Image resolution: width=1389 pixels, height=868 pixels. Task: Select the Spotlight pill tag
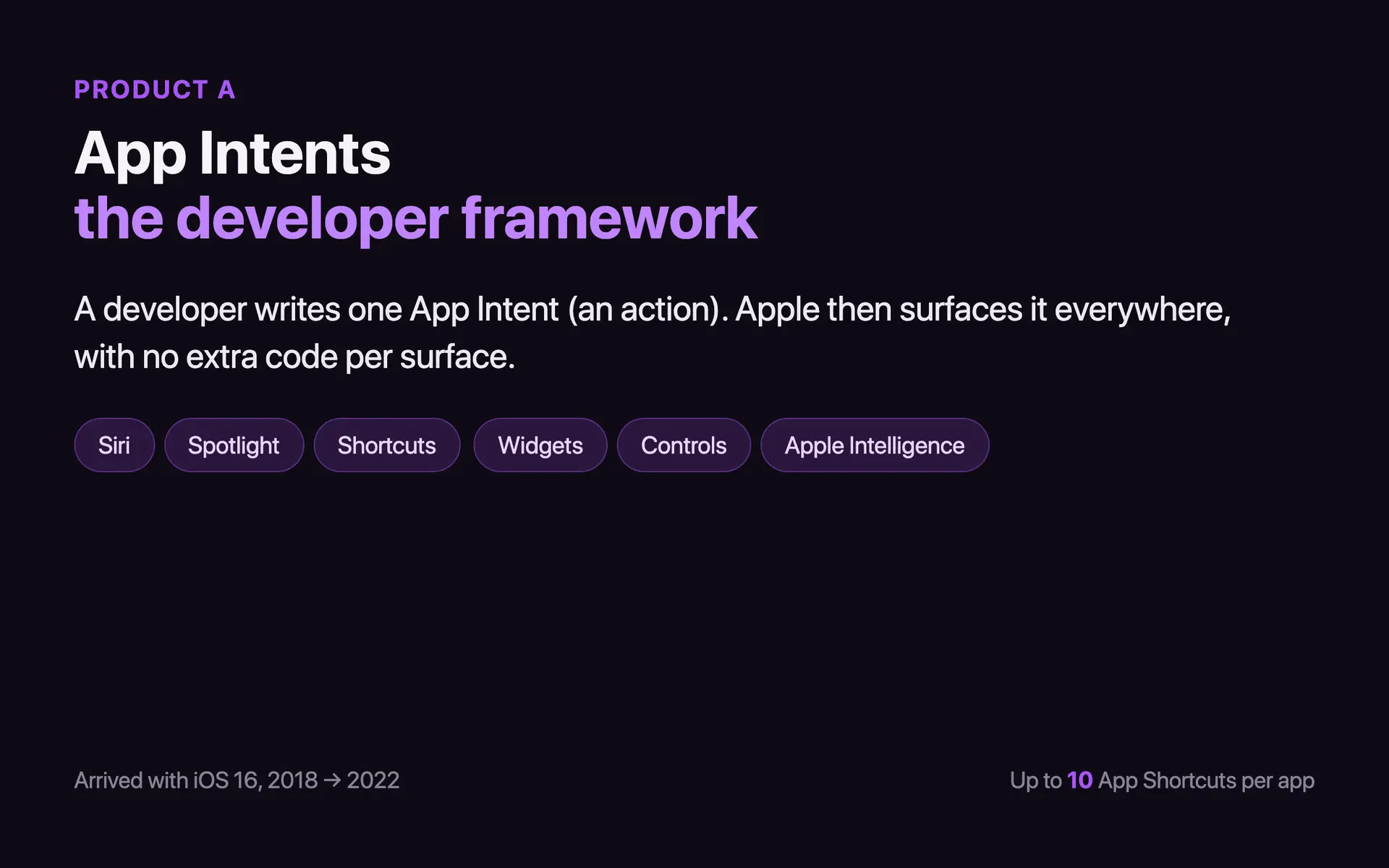[x=234, y=445]
